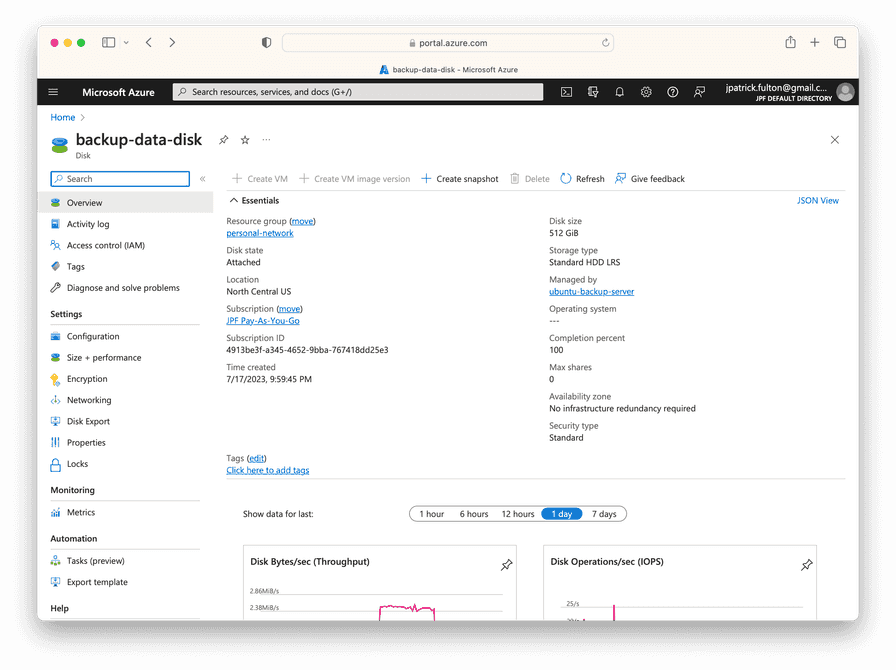
Task: Select 1 hour data range
Action: [x=431, y=514]
